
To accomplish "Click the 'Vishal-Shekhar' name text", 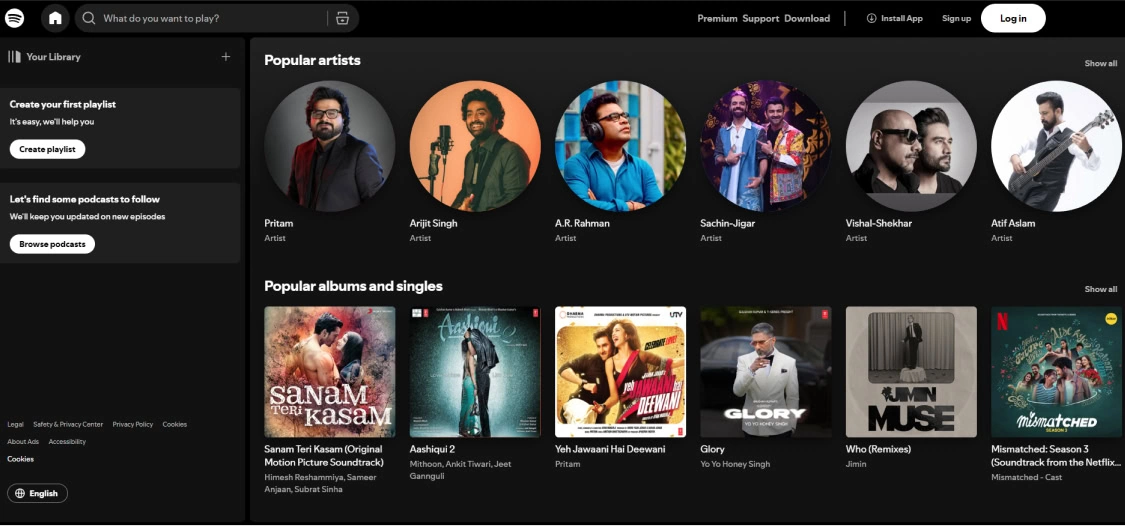I will tap(879, 223).
